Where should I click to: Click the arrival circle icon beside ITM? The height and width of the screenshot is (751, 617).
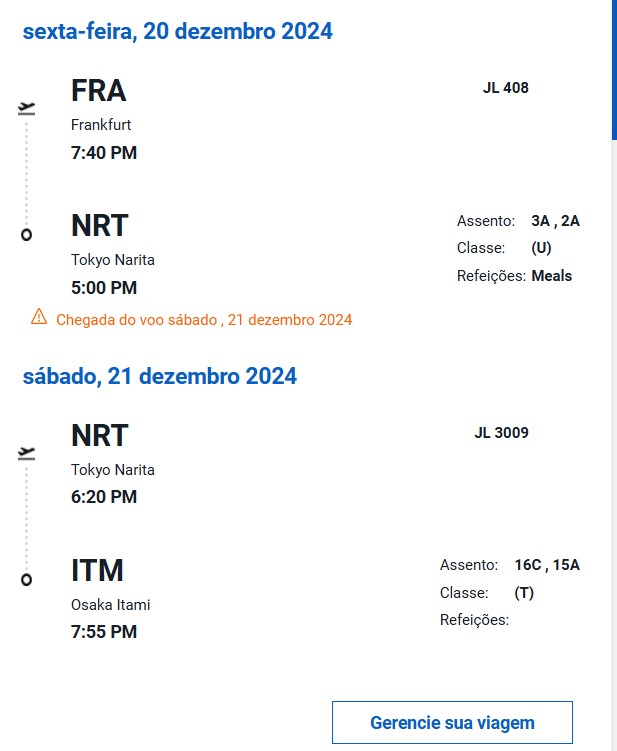pyautogui.click(x=27, y=579)
